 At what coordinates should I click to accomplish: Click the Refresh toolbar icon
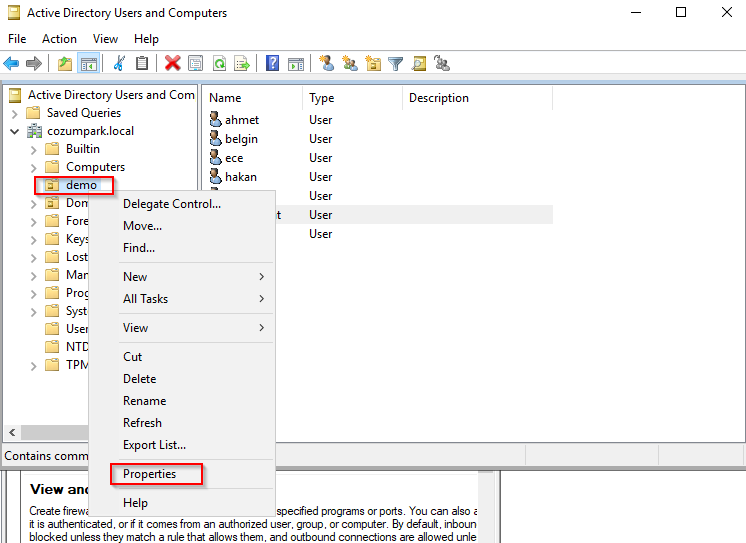(219, 63)
